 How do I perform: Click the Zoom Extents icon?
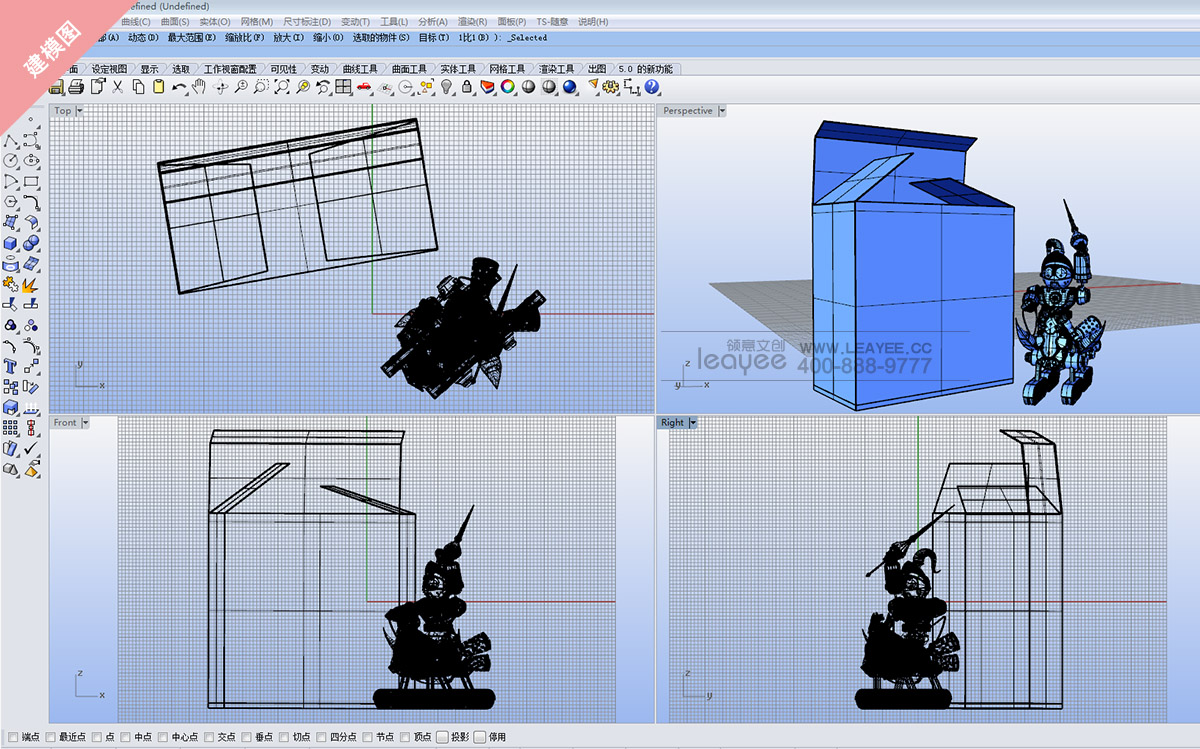click(x=282, y=88)
